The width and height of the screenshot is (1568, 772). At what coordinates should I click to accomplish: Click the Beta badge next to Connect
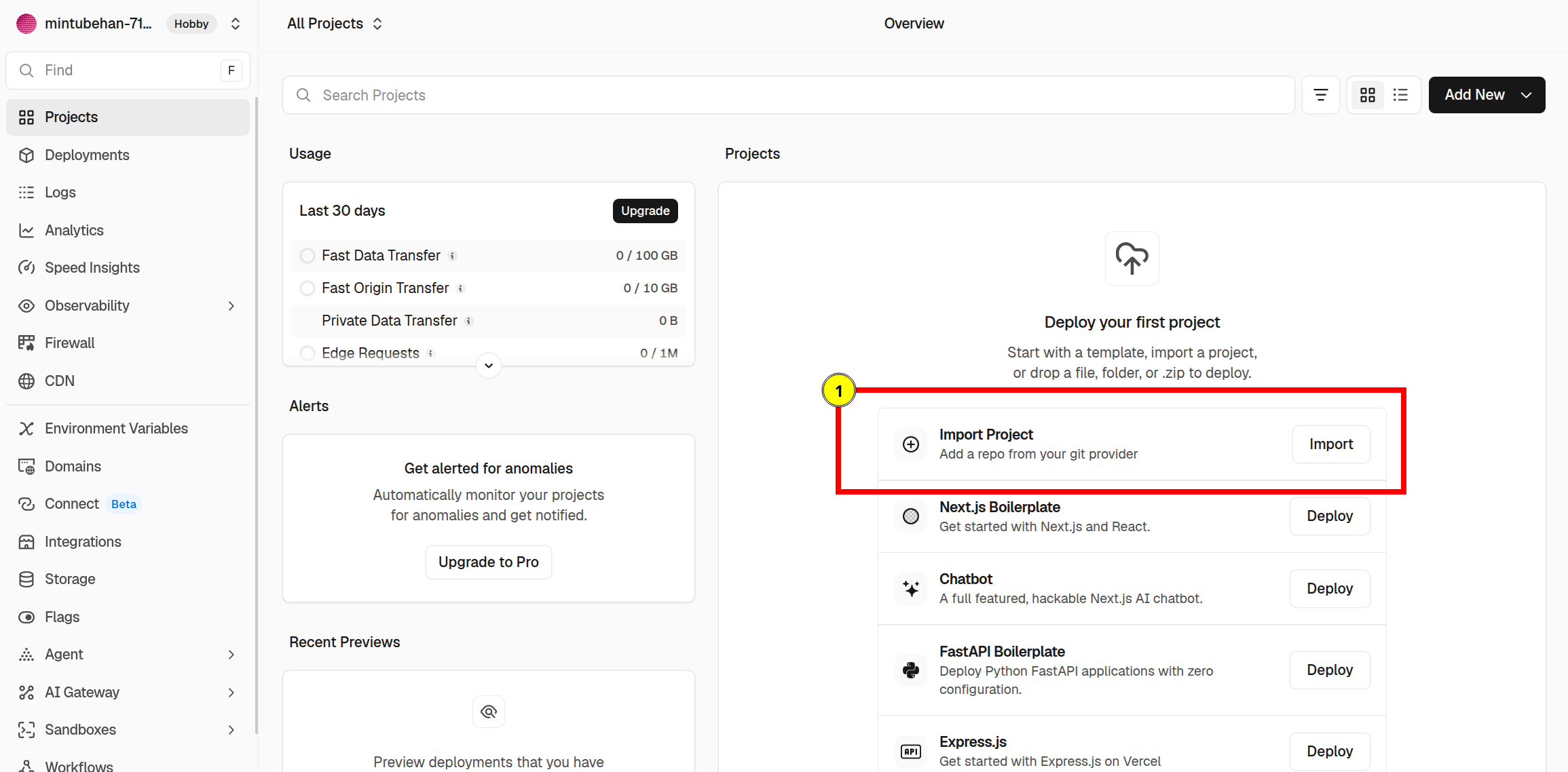[x=124, y=504]
